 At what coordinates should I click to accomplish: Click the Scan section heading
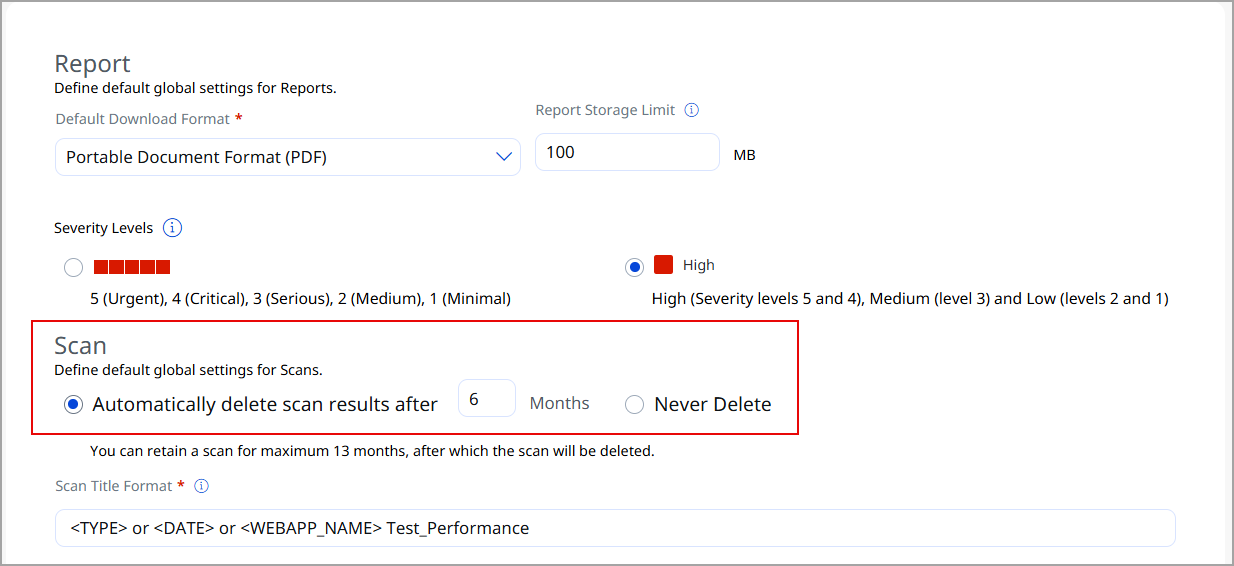(x=80, y=346)
